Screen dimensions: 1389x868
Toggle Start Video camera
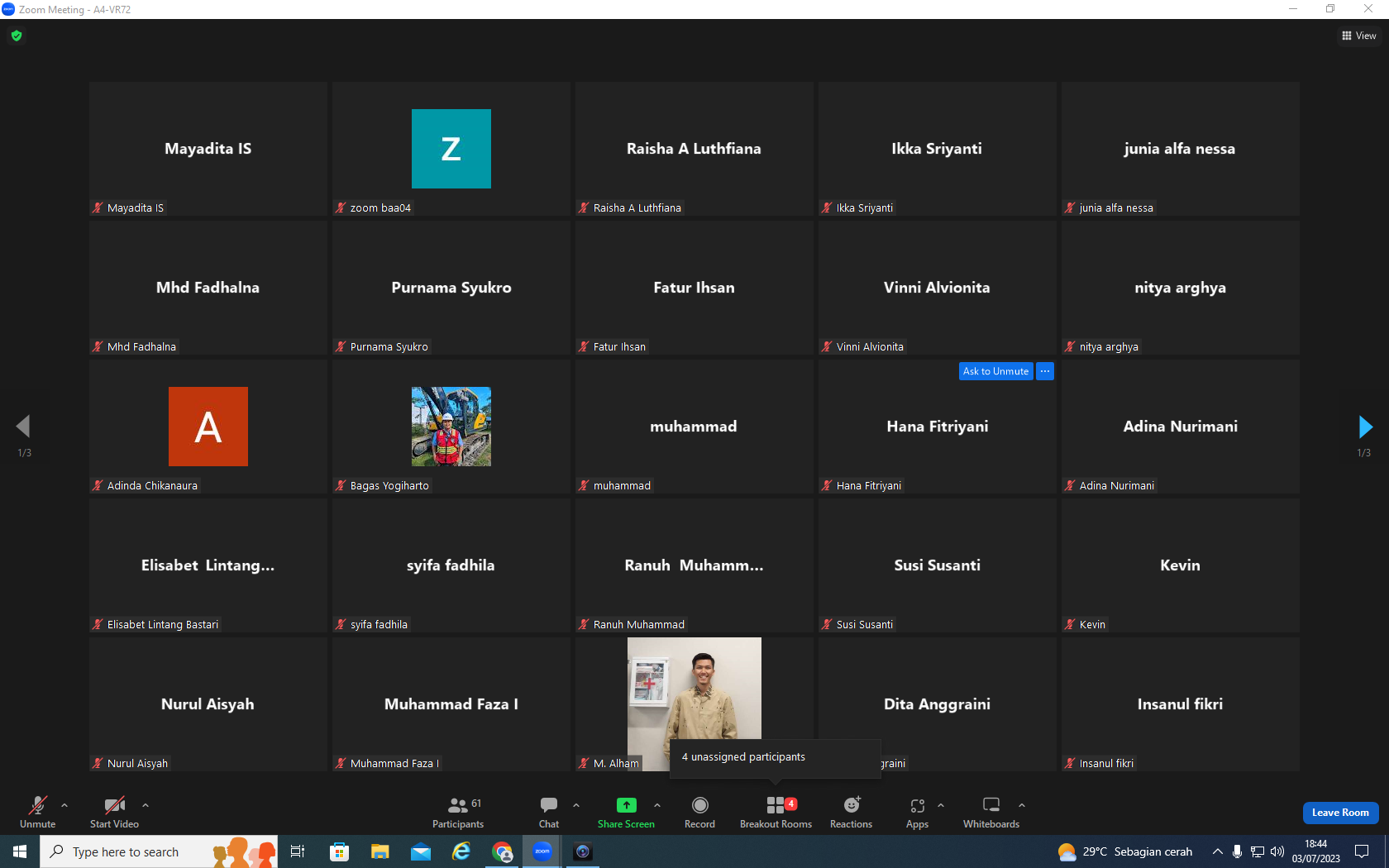114,813
